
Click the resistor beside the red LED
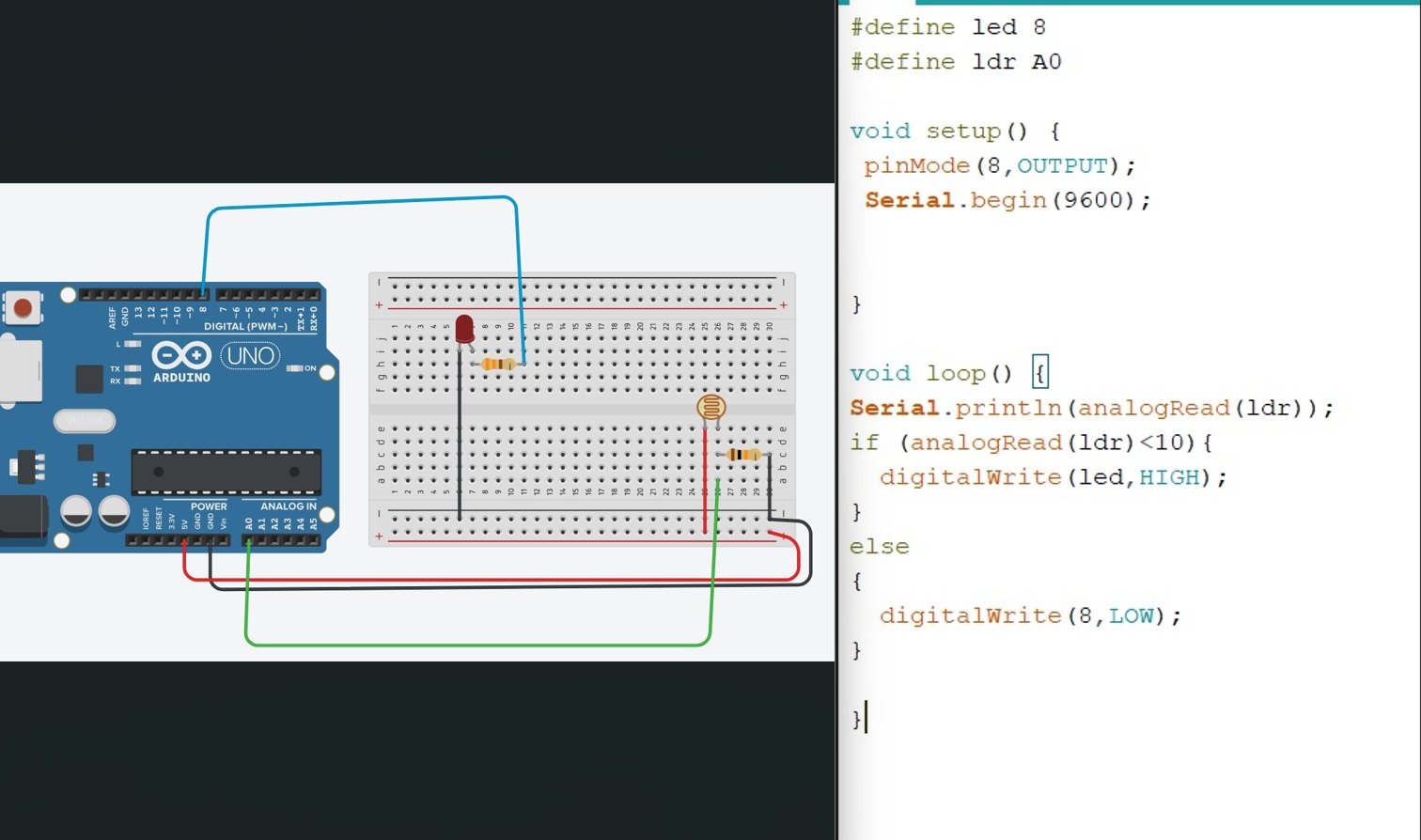pyautogui.click(x=497, y=364)
